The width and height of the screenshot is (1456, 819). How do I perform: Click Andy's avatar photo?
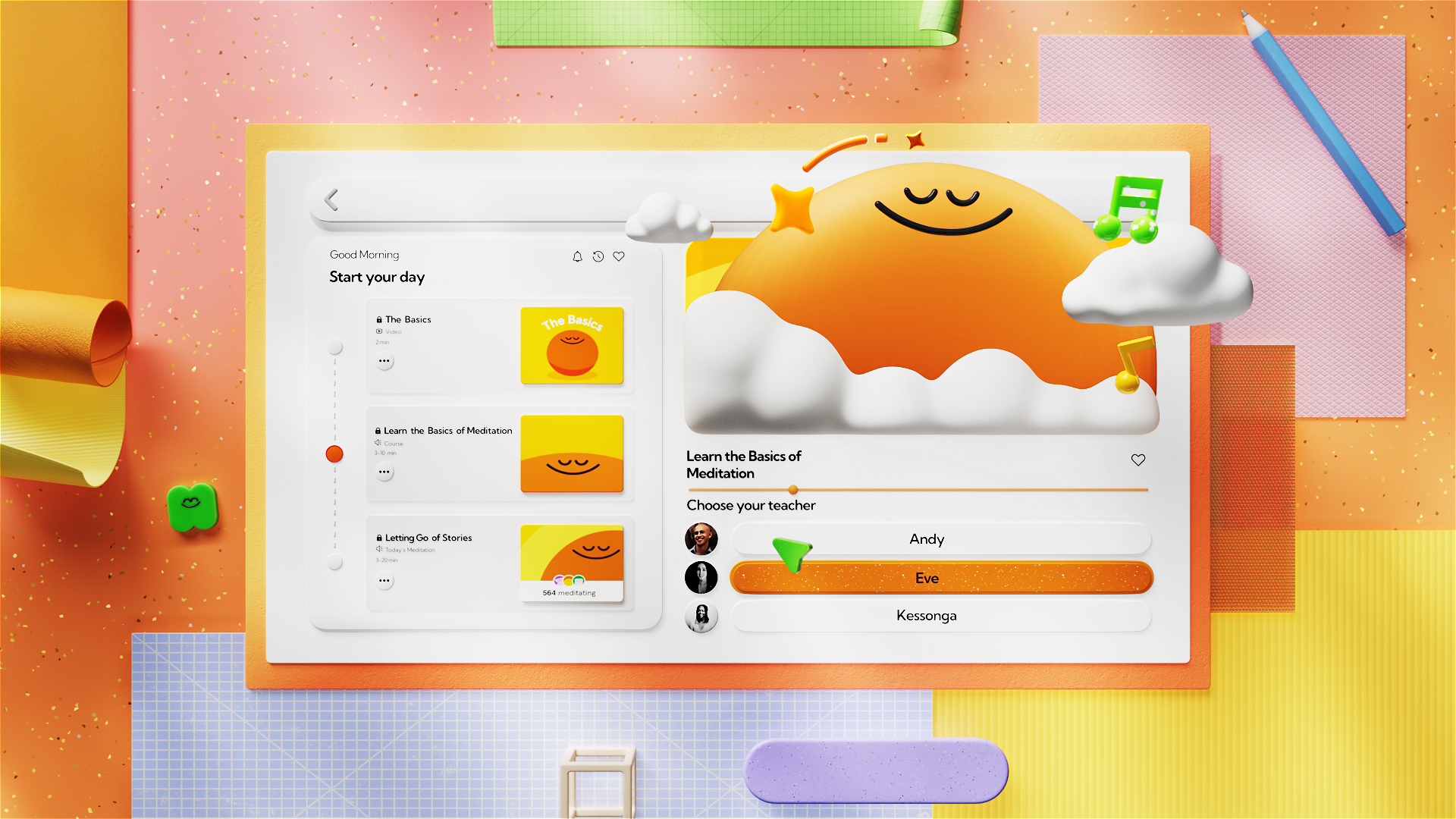pos(701,539)
